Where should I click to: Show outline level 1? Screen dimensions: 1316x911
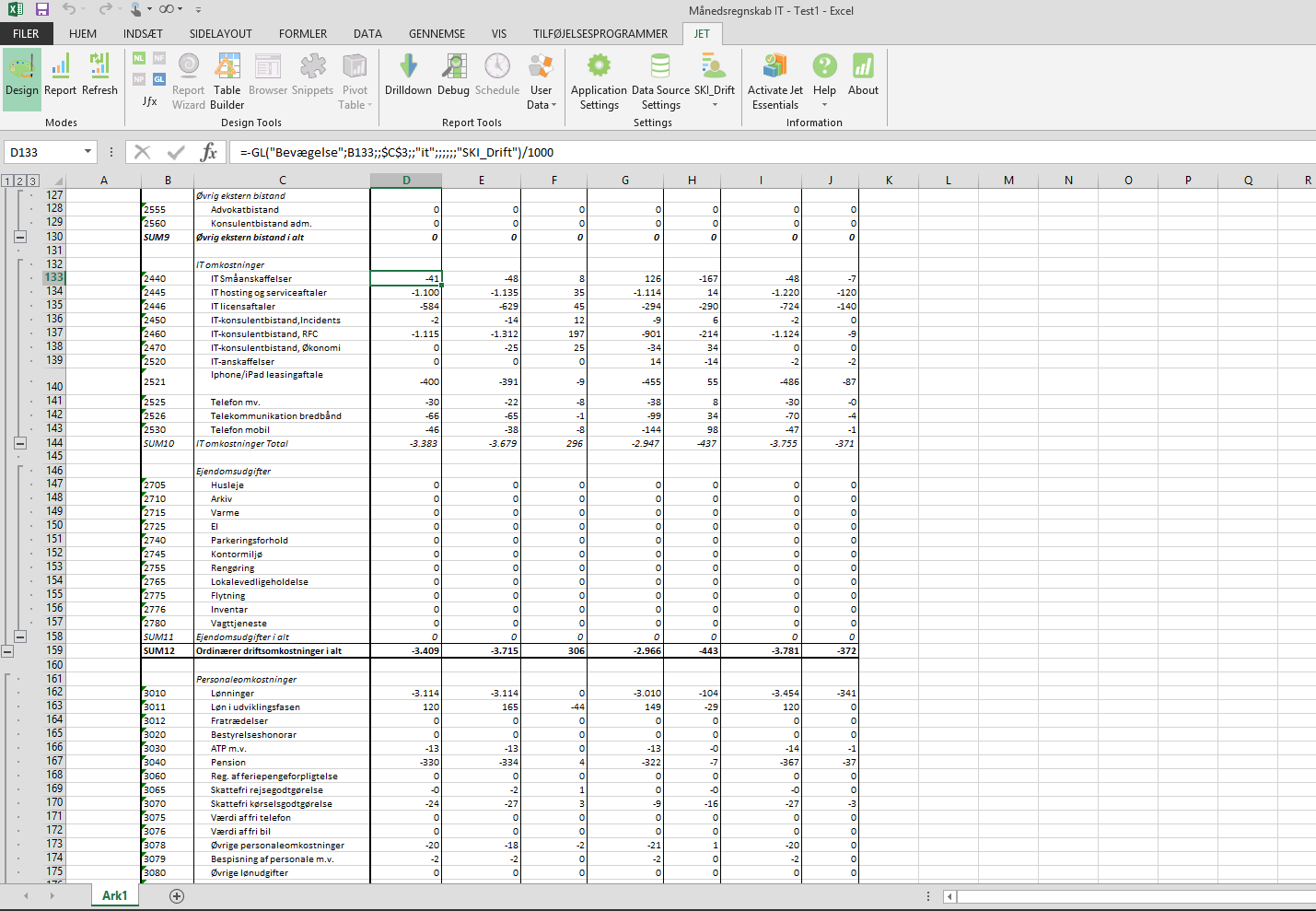(7, 181)
